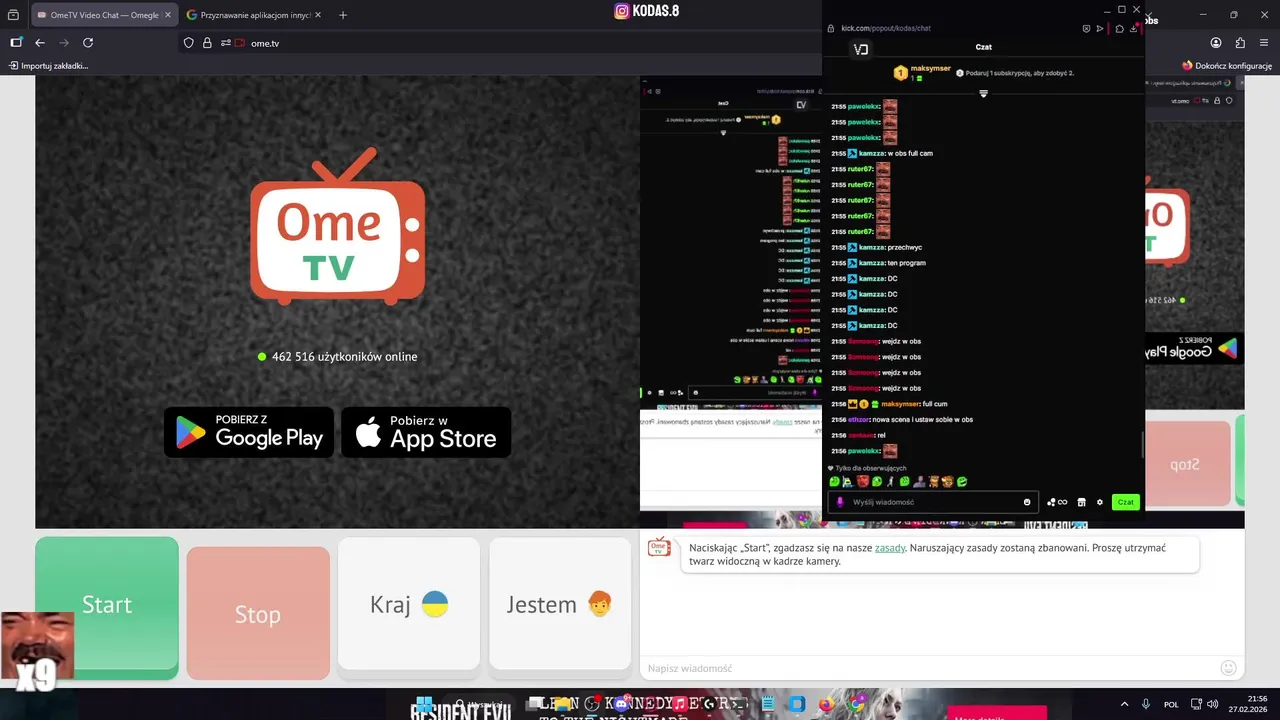
Task: Click purple microphone icon in Kick chat
Action: click(x=840, y=502)
